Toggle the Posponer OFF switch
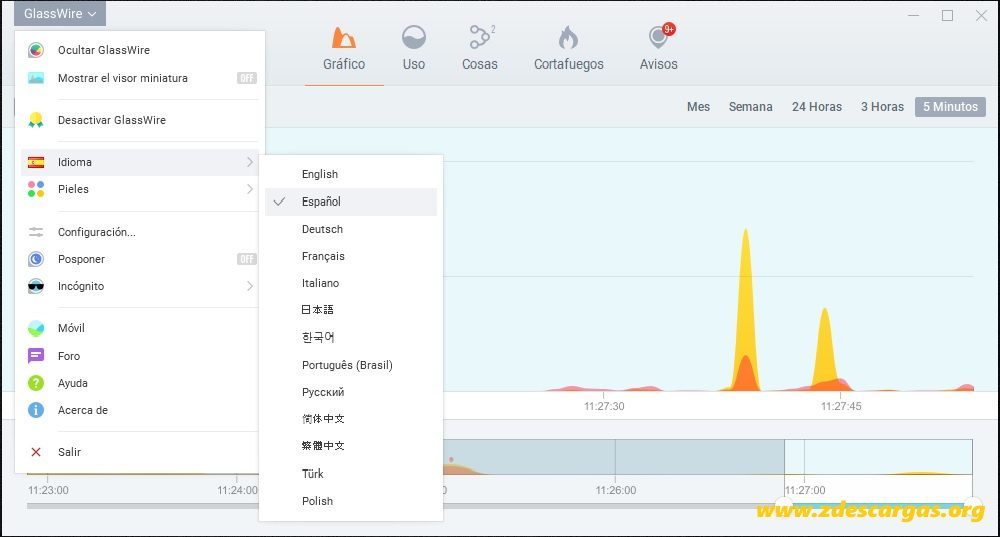 [x=247, y=259]
